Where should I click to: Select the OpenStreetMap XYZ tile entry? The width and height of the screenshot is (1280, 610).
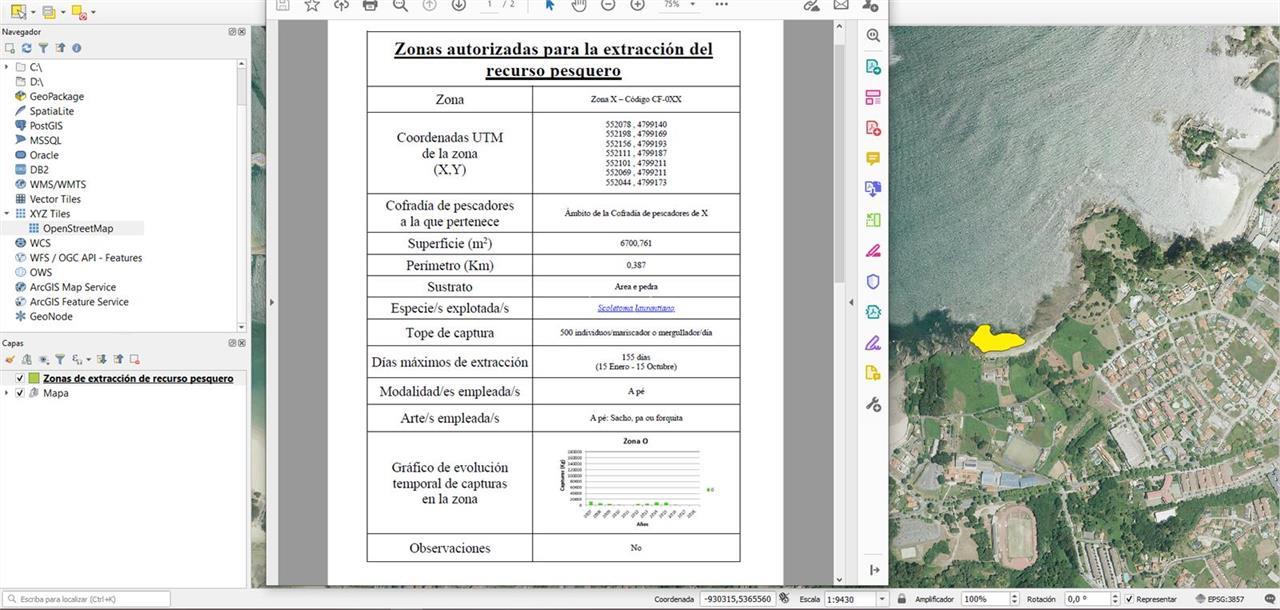click(70, 228)
